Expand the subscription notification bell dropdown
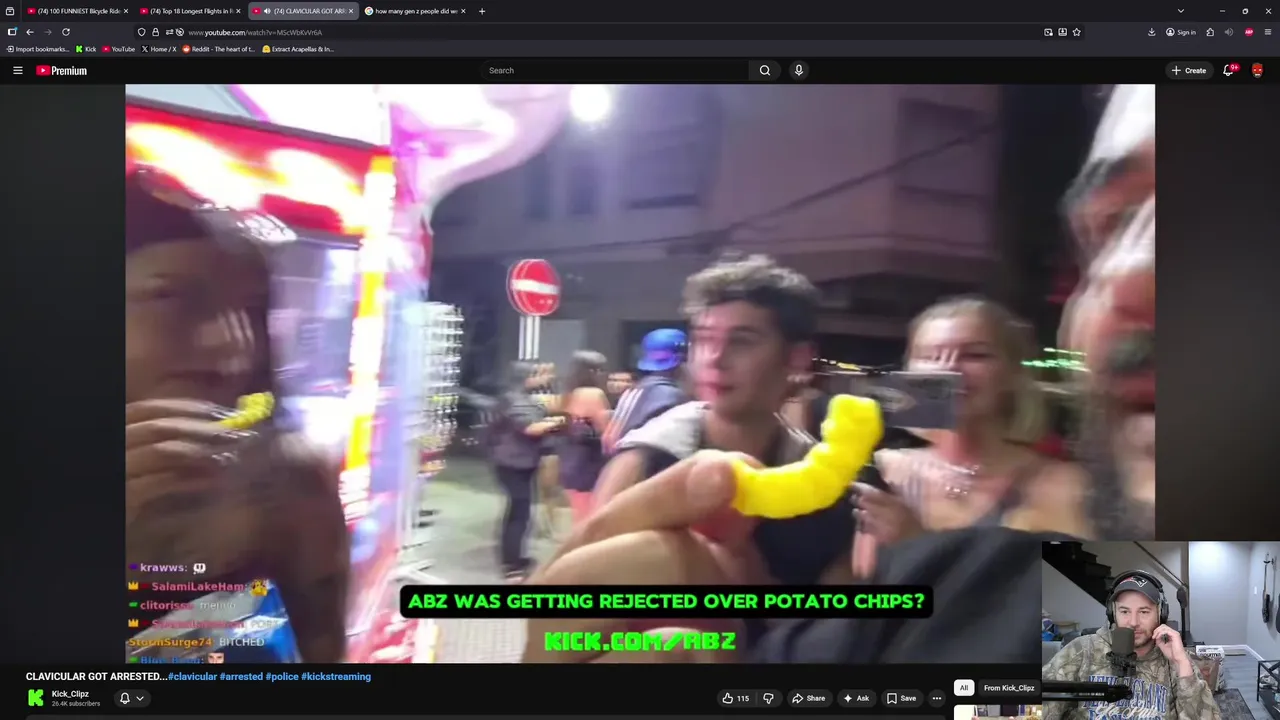 pos(132,698)
